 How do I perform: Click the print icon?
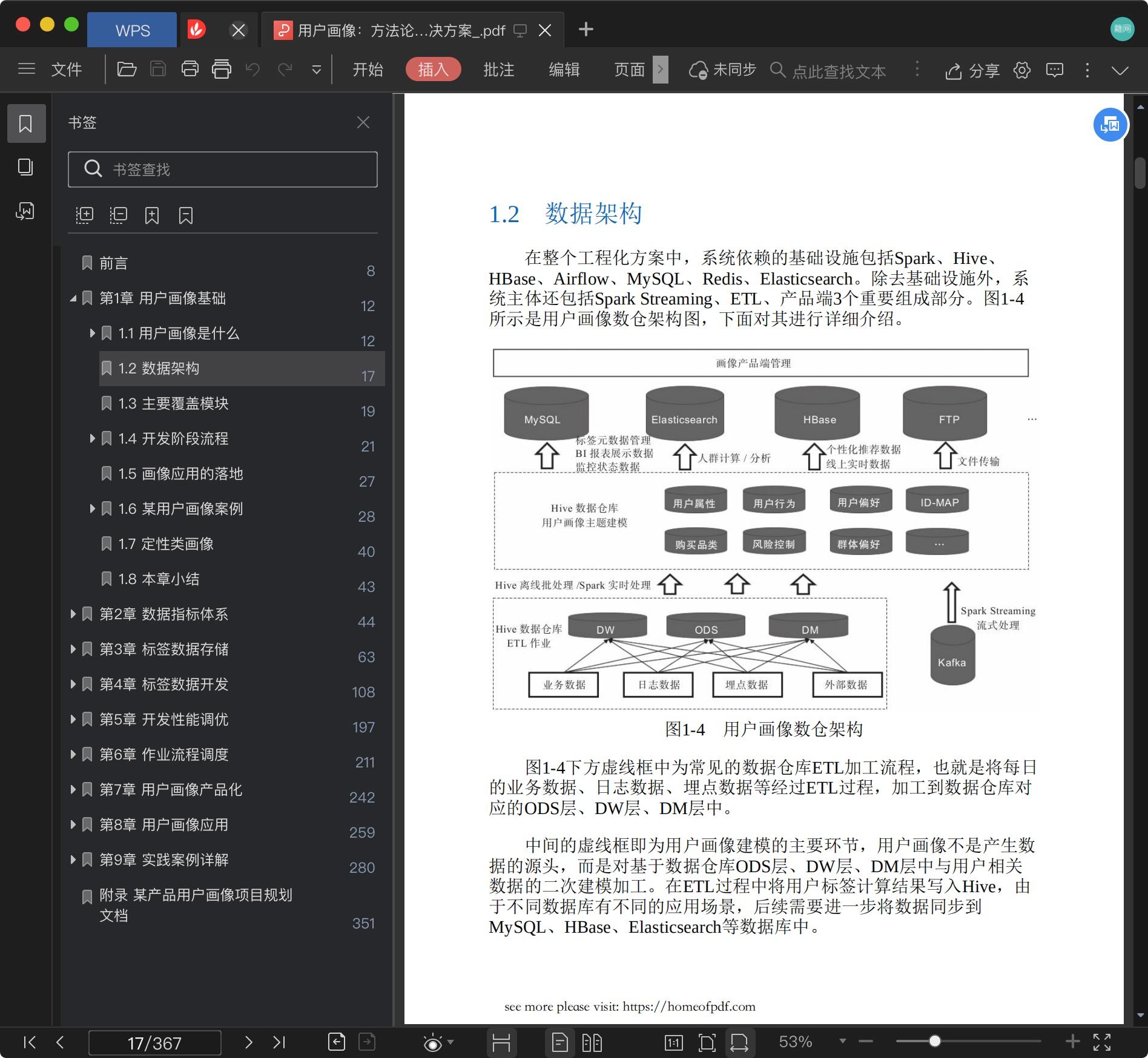coord(190,69)
